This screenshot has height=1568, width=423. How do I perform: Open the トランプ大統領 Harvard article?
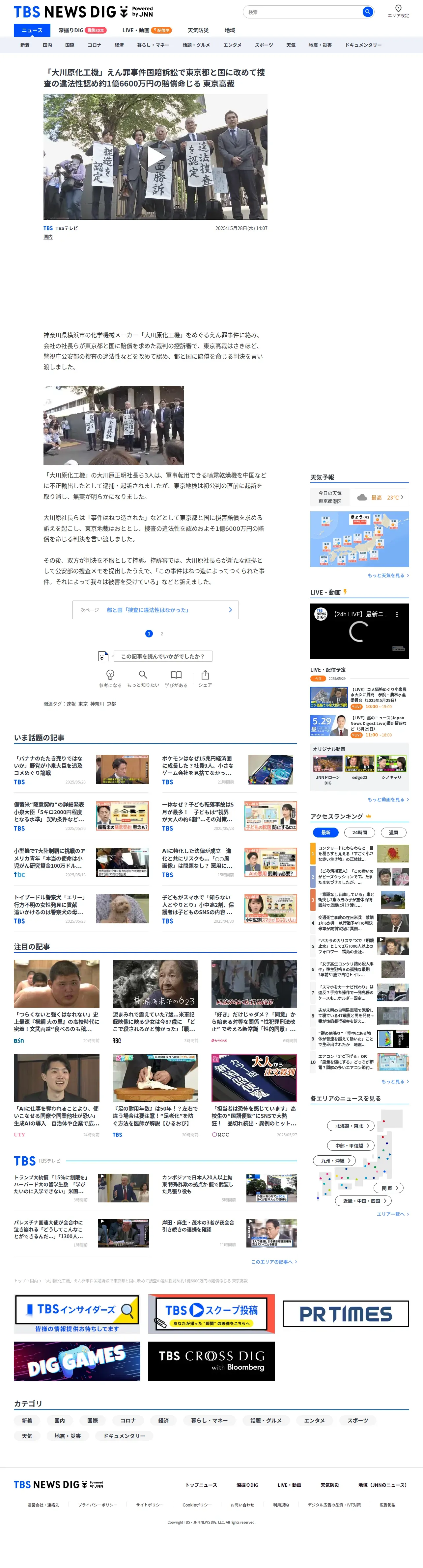tap(81, 1188)
